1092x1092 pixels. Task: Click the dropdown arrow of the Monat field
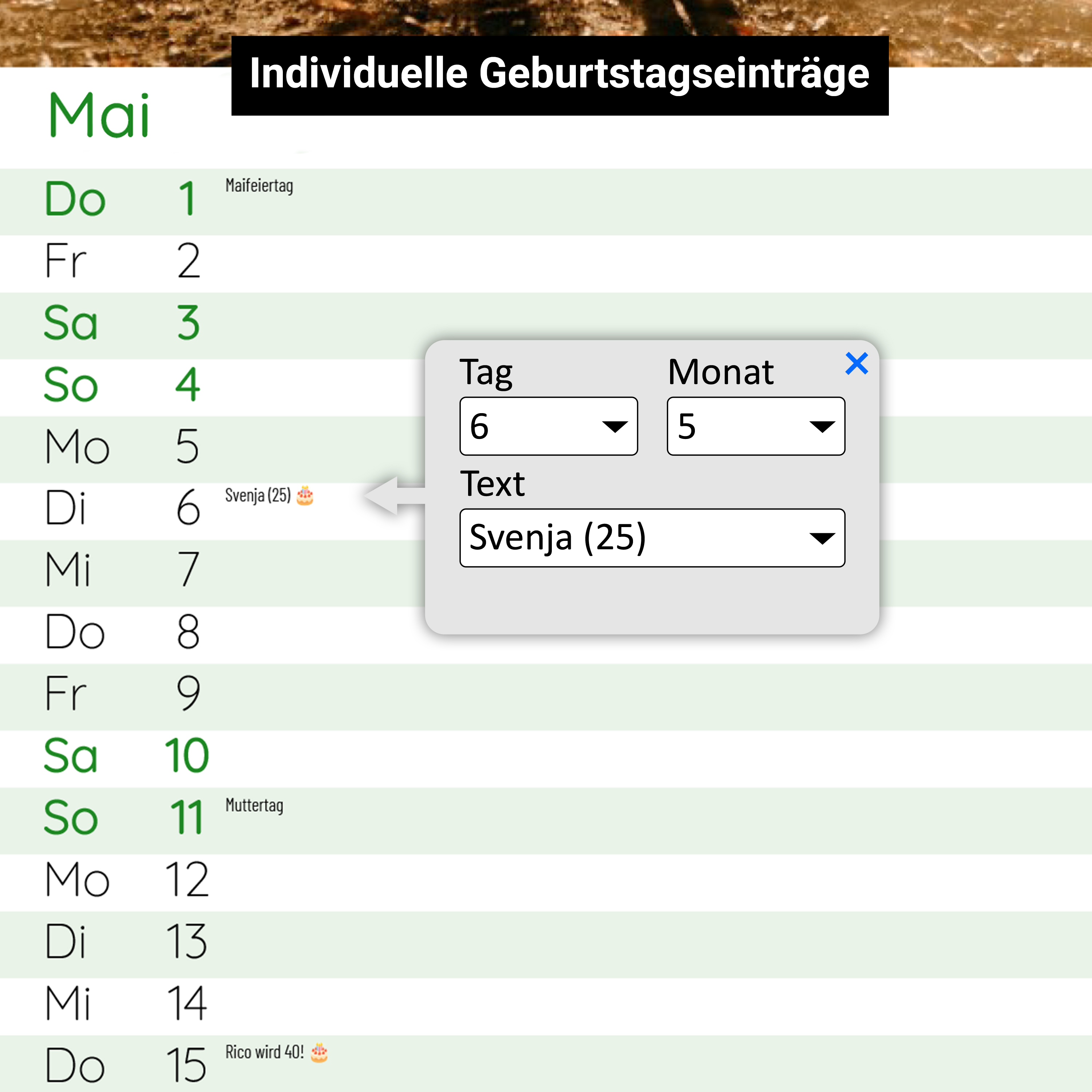pos(822,428)
